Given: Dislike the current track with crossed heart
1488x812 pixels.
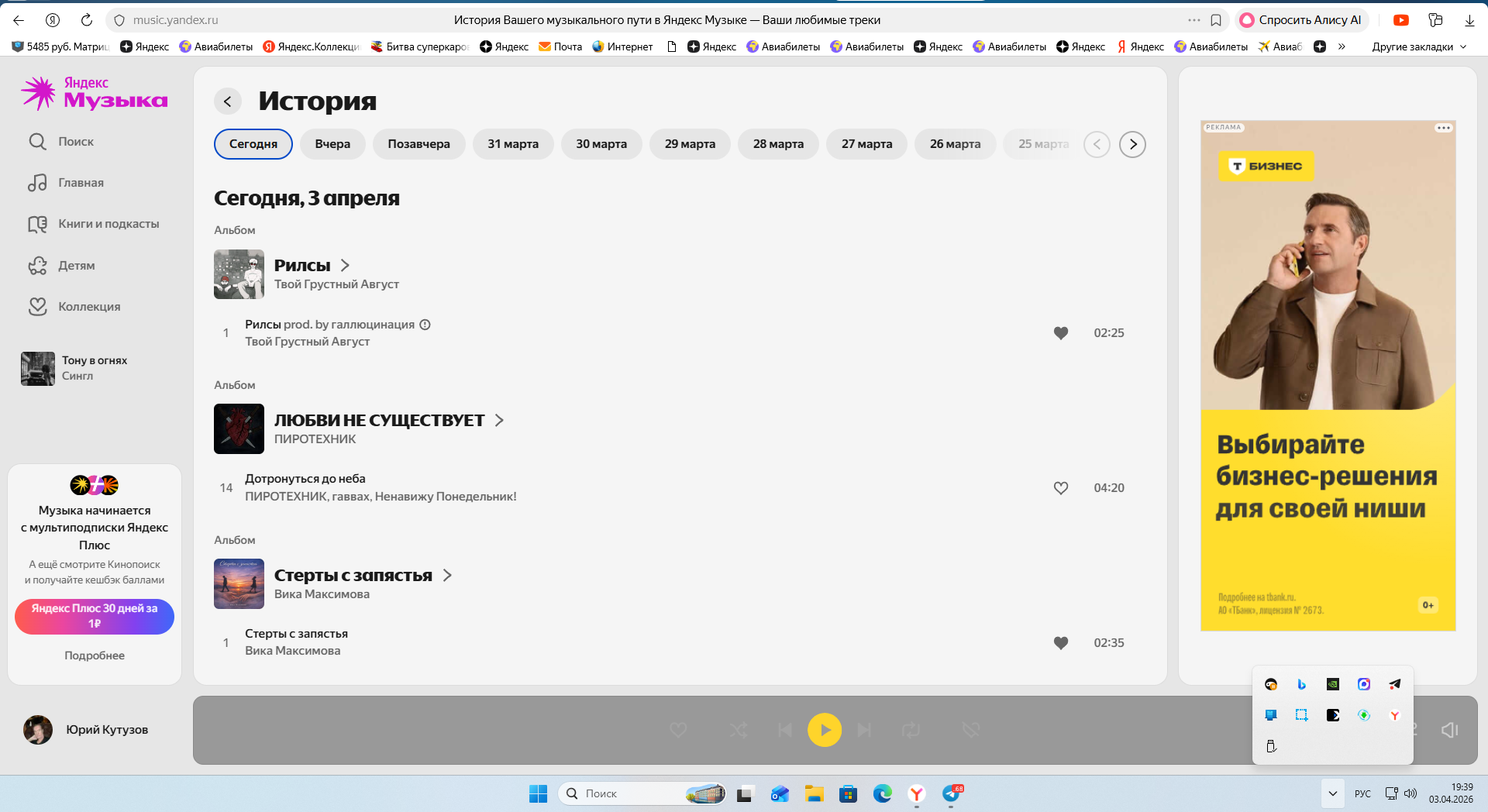Looking at the screenshot, I should tap(970, 730).
